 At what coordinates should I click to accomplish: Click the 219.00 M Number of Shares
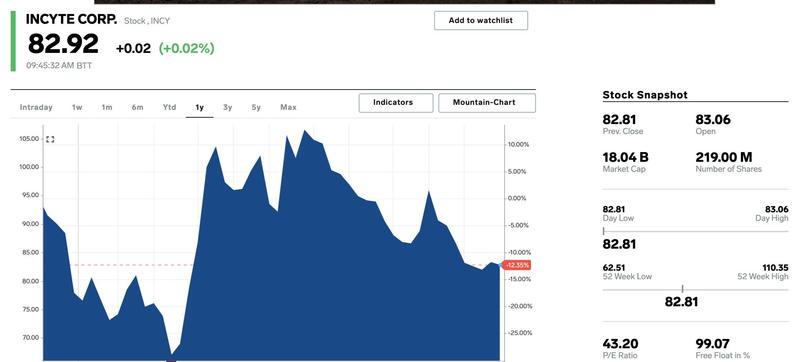pos(723,158)
